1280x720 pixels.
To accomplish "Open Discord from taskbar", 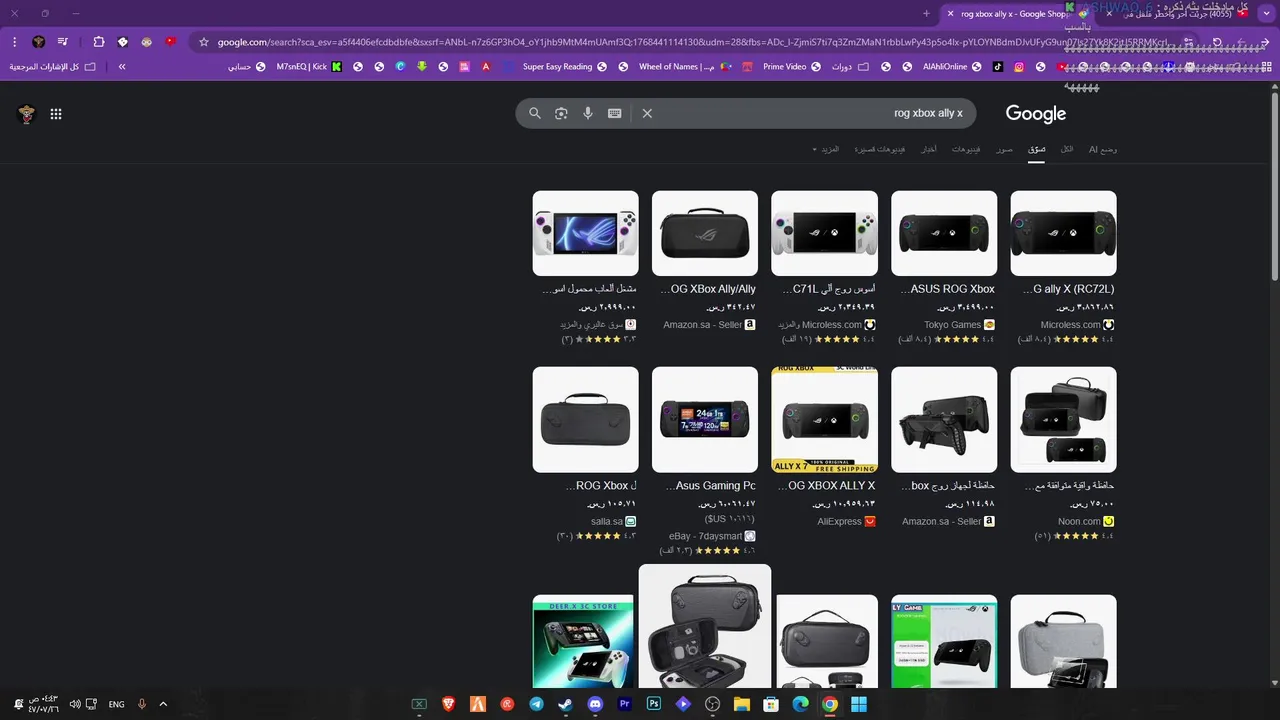I will 595,704.
